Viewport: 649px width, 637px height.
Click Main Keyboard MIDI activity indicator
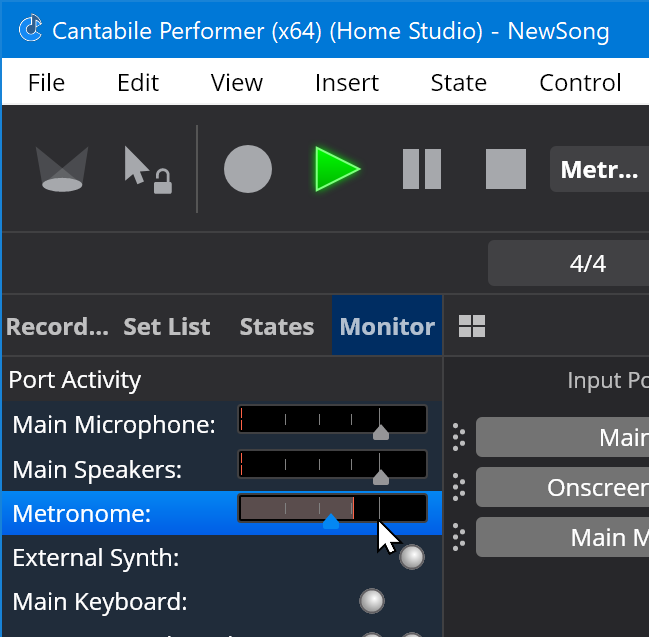coord(372,601)
